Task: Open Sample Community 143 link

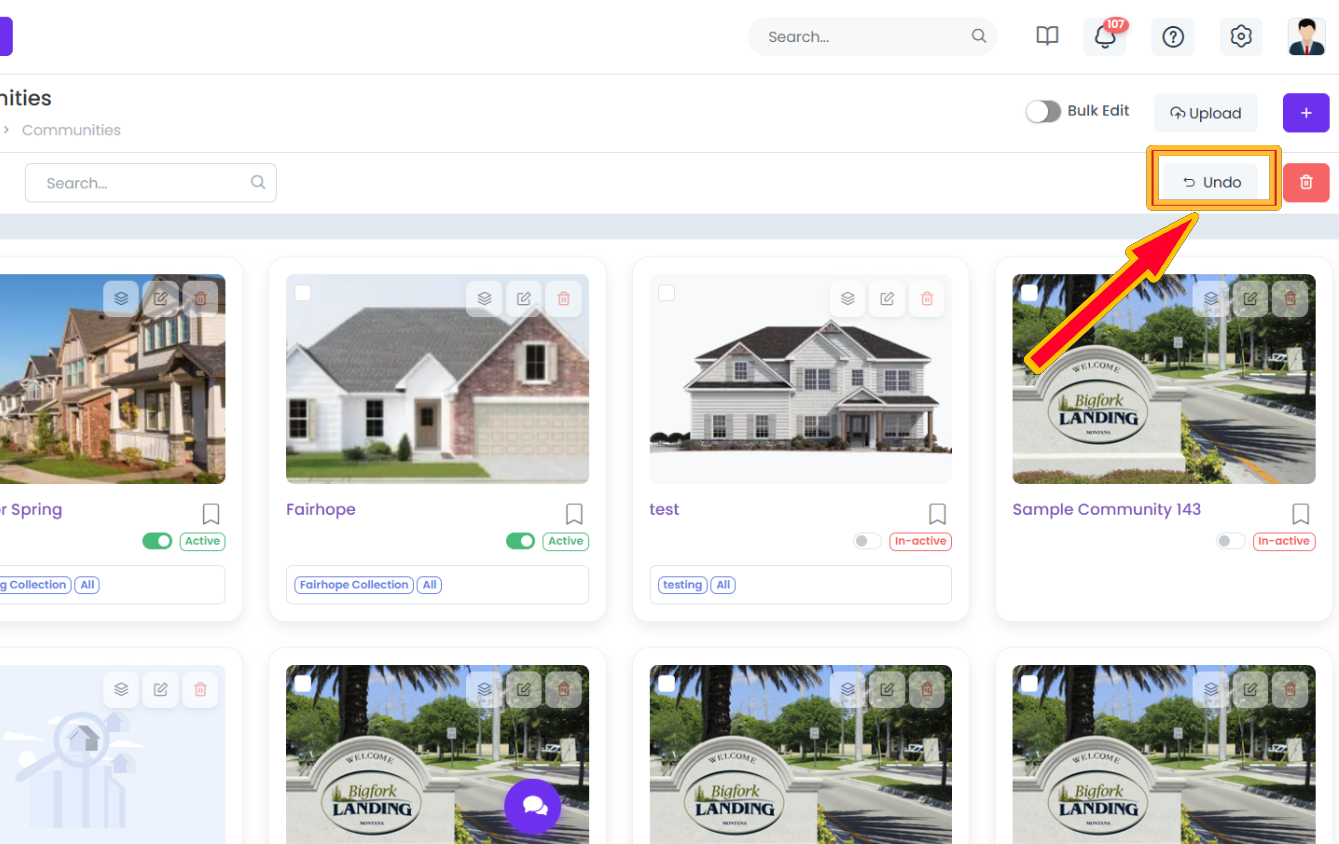Action: 1107,510
